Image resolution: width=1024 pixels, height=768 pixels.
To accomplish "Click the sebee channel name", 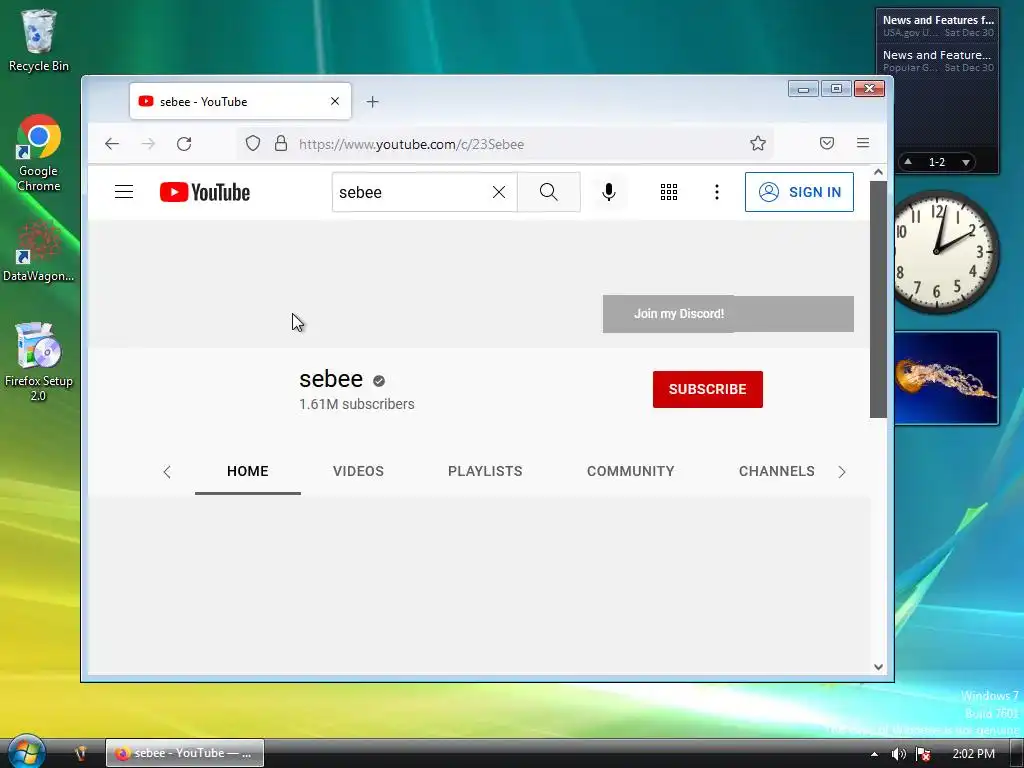I will (330, 379).
